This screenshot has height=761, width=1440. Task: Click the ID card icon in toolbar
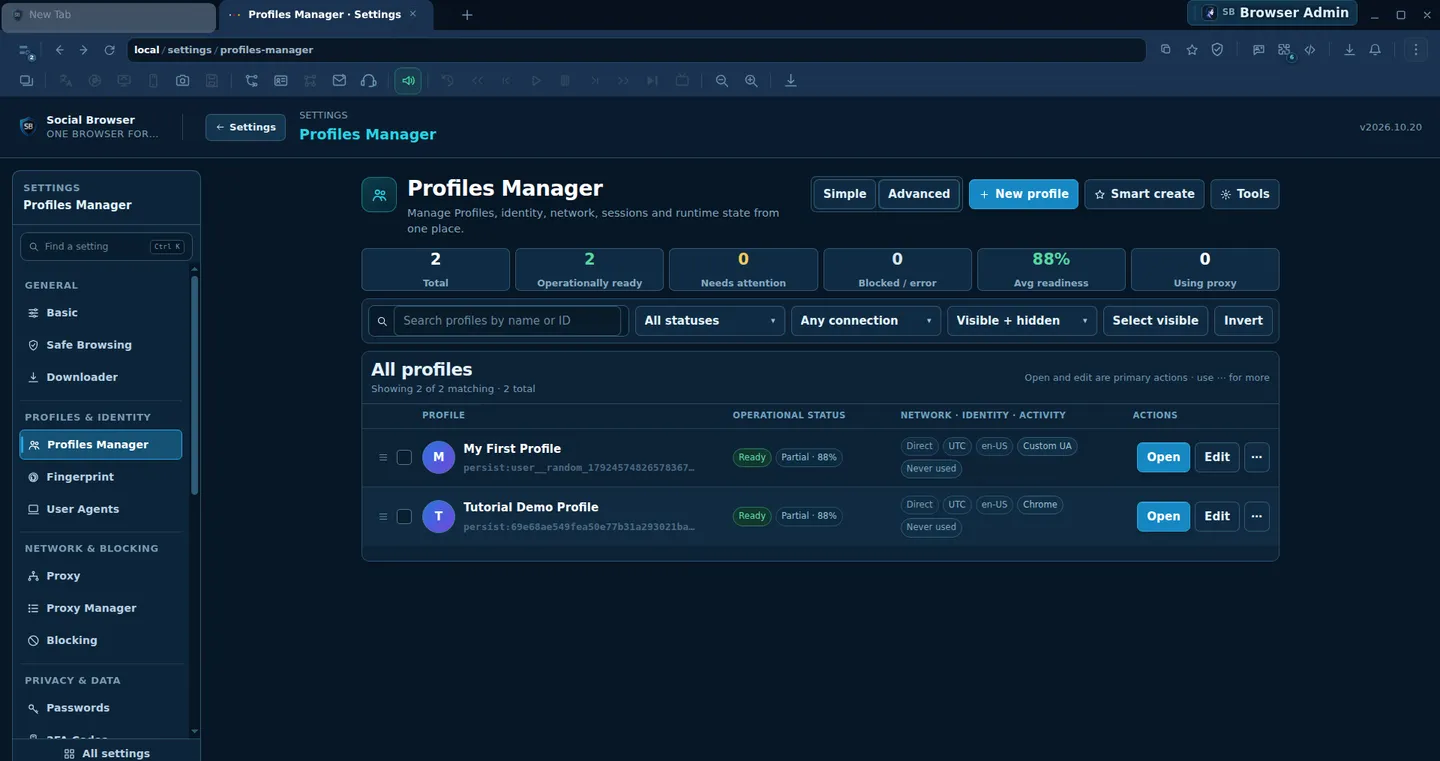[x=281, y=81]
